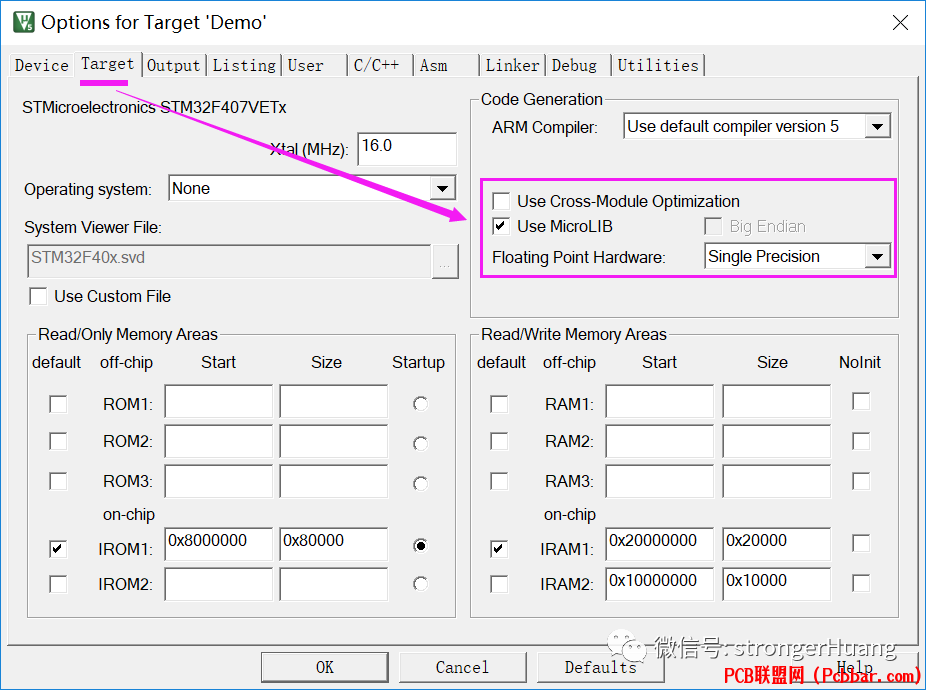Click the RAM1 Start address field

660,401
